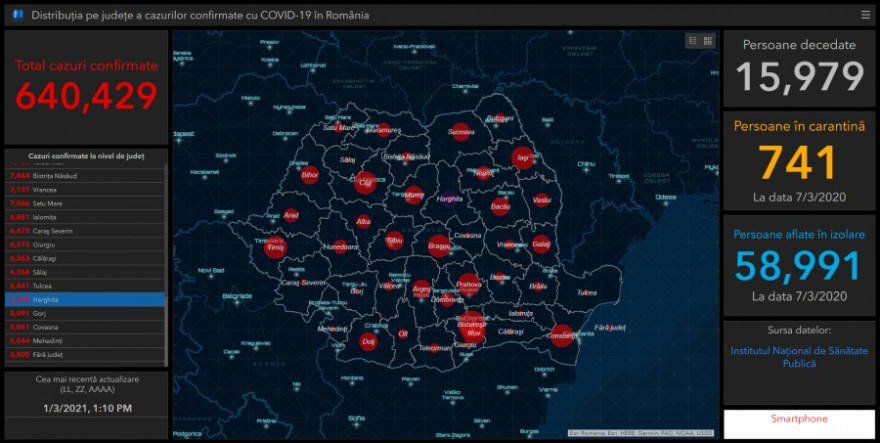This screenshot has width=880, height=443.
Task: Open the basemap gallery grid icon
Action: coord(708,41)
